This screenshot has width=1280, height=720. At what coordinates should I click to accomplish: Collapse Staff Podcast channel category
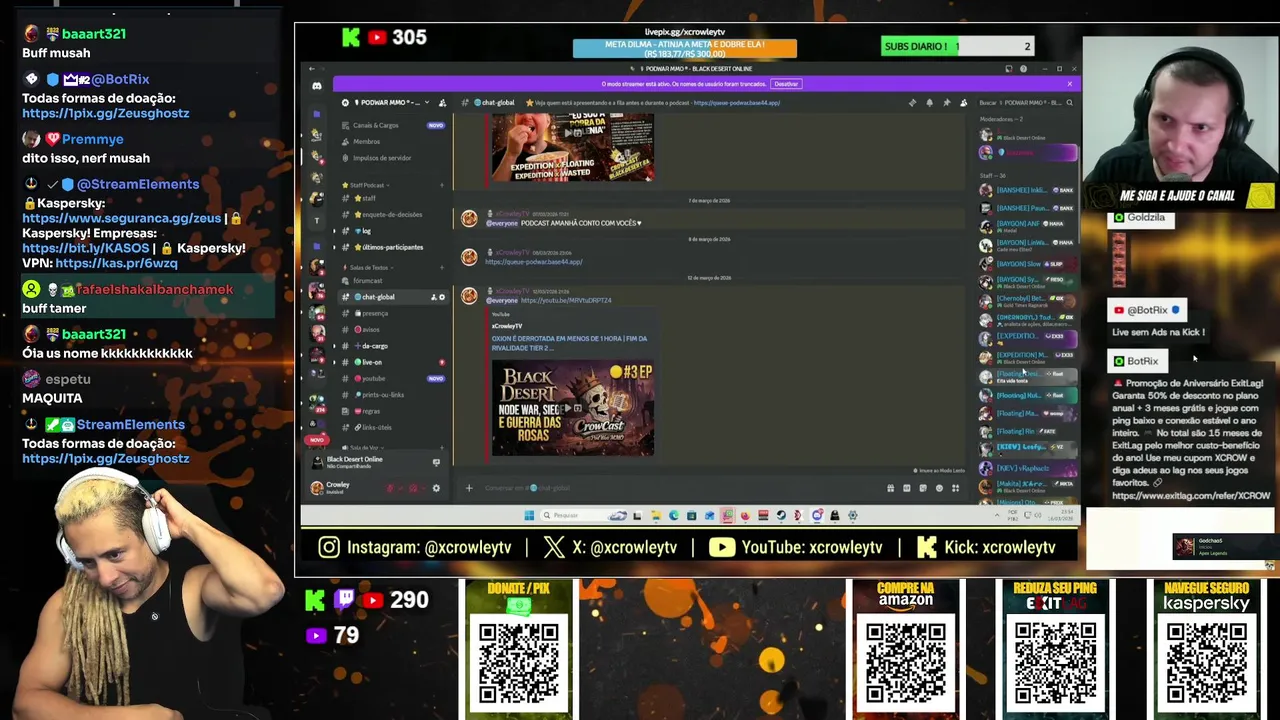pyautogui.click(x=366, y=185)
